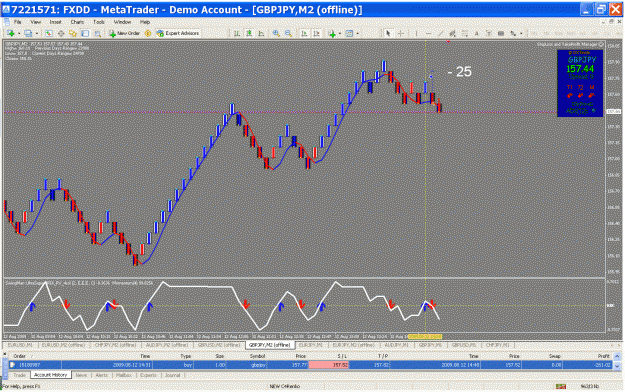Switch to line chart mode icon

261,33
